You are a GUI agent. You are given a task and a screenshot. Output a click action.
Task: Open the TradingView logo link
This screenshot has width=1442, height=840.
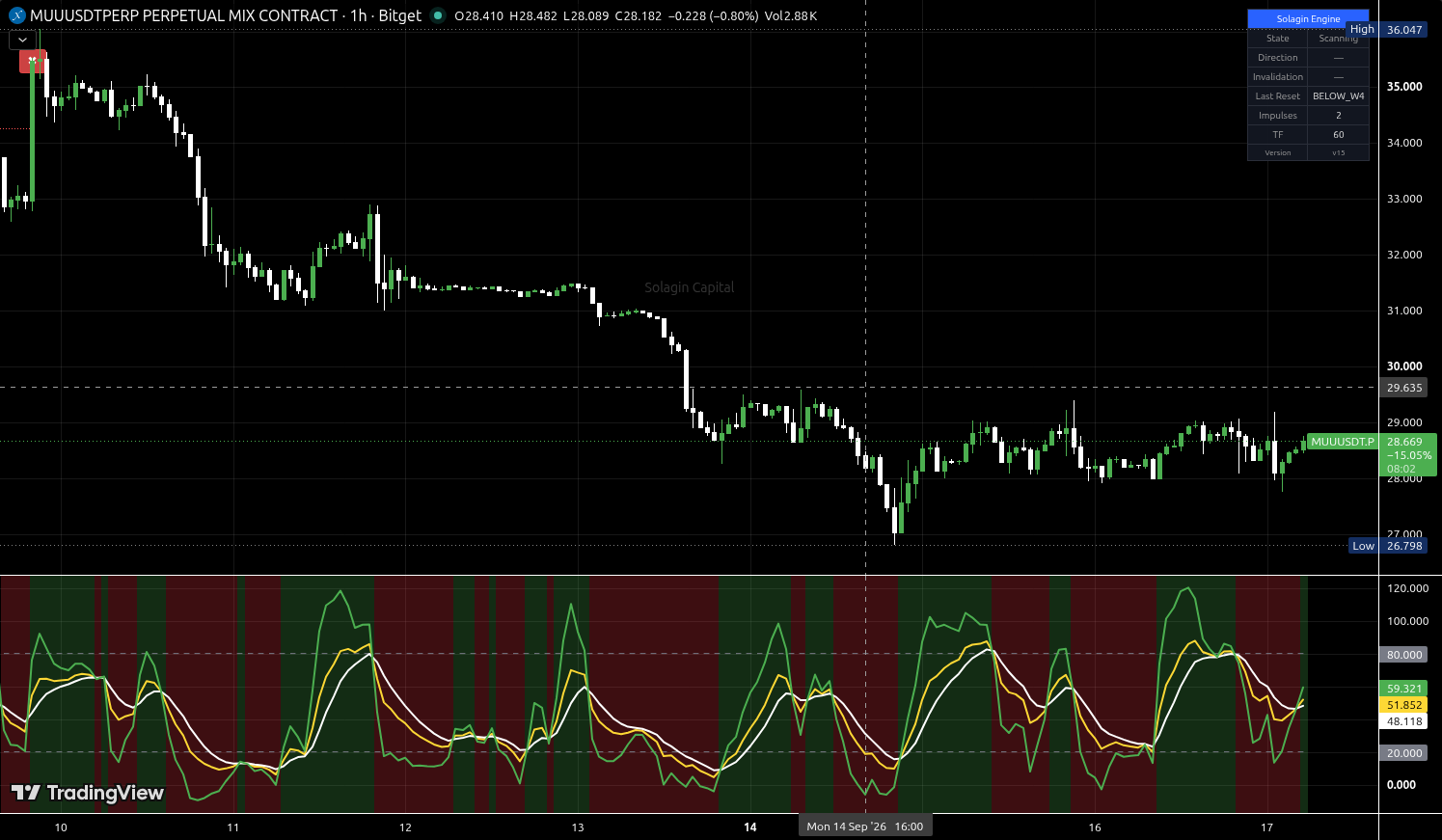(x=88, y=793)
